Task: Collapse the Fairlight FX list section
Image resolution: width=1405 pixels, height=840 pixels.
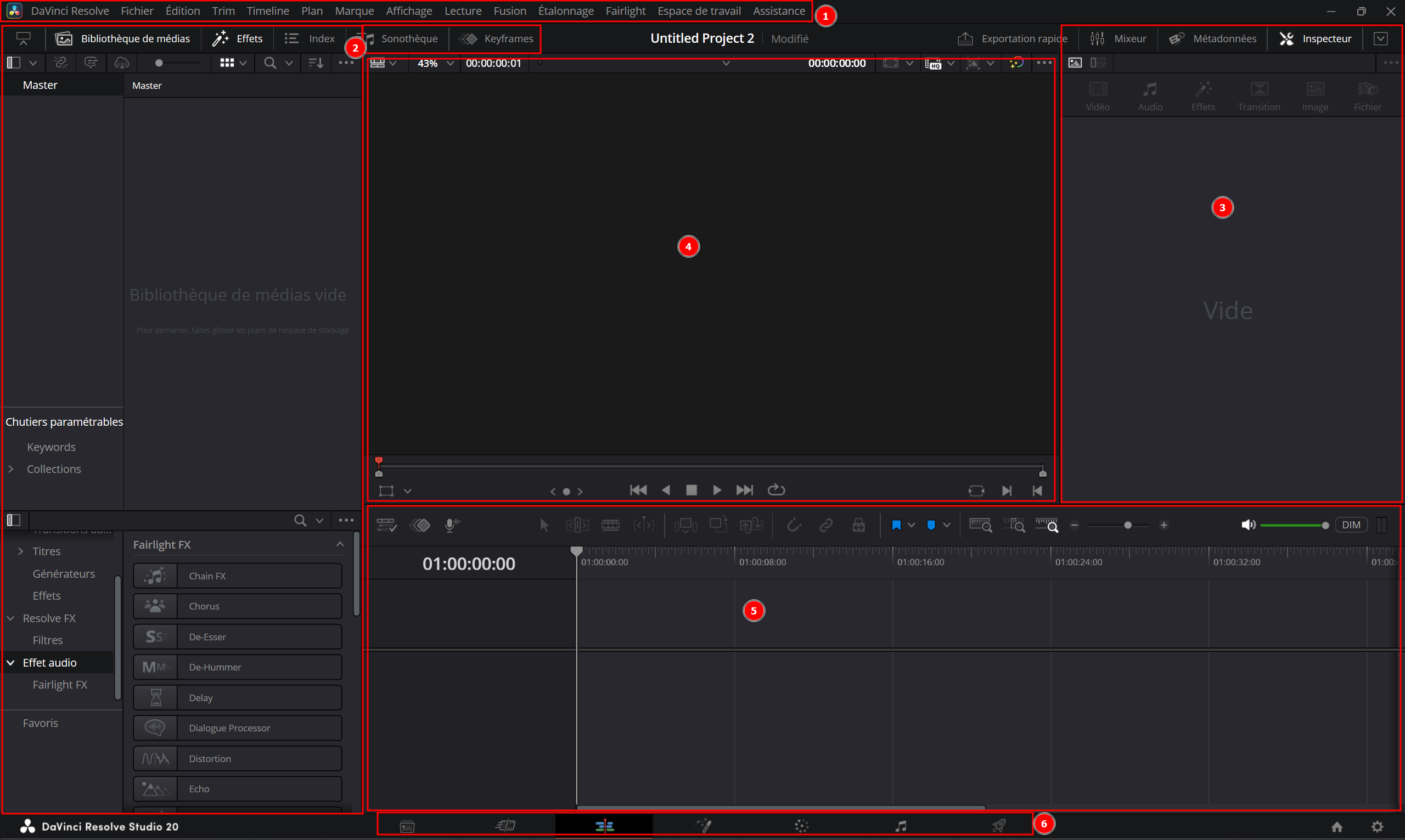Action: [340, 544]
